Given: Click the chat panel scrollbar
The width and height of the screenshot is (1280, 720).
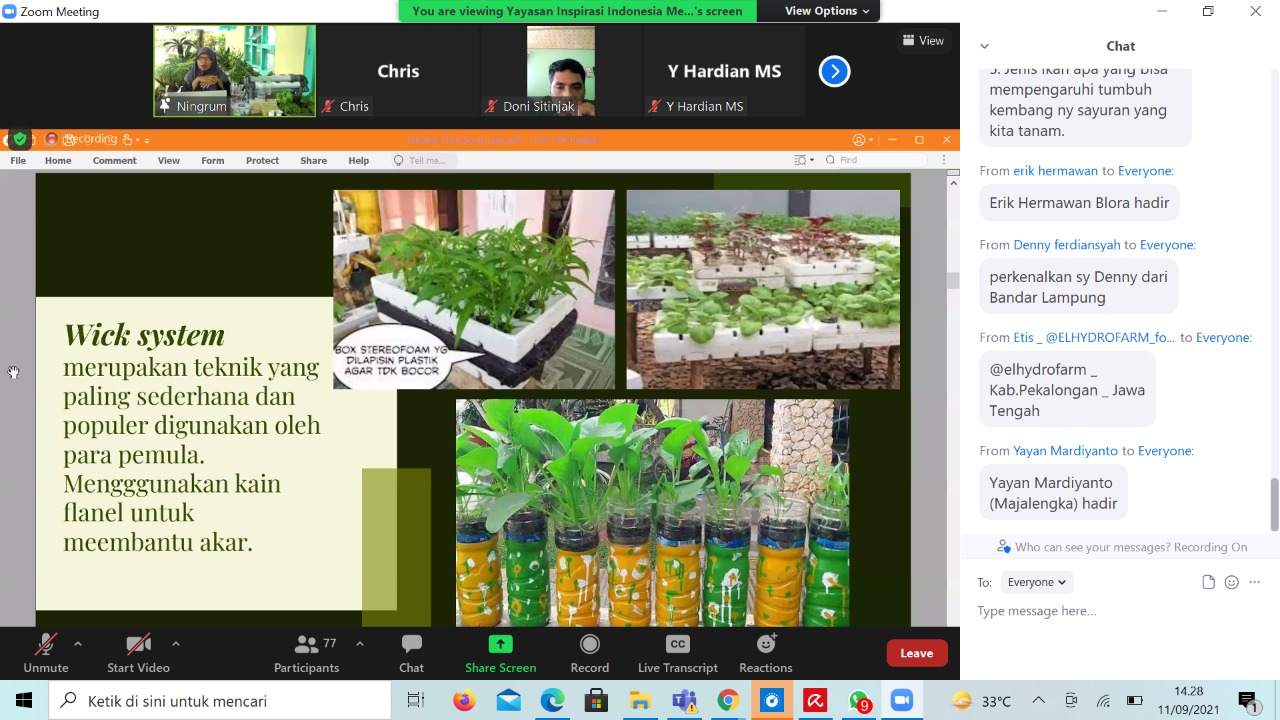Looking at the screenshot, I should (1273, 503).
